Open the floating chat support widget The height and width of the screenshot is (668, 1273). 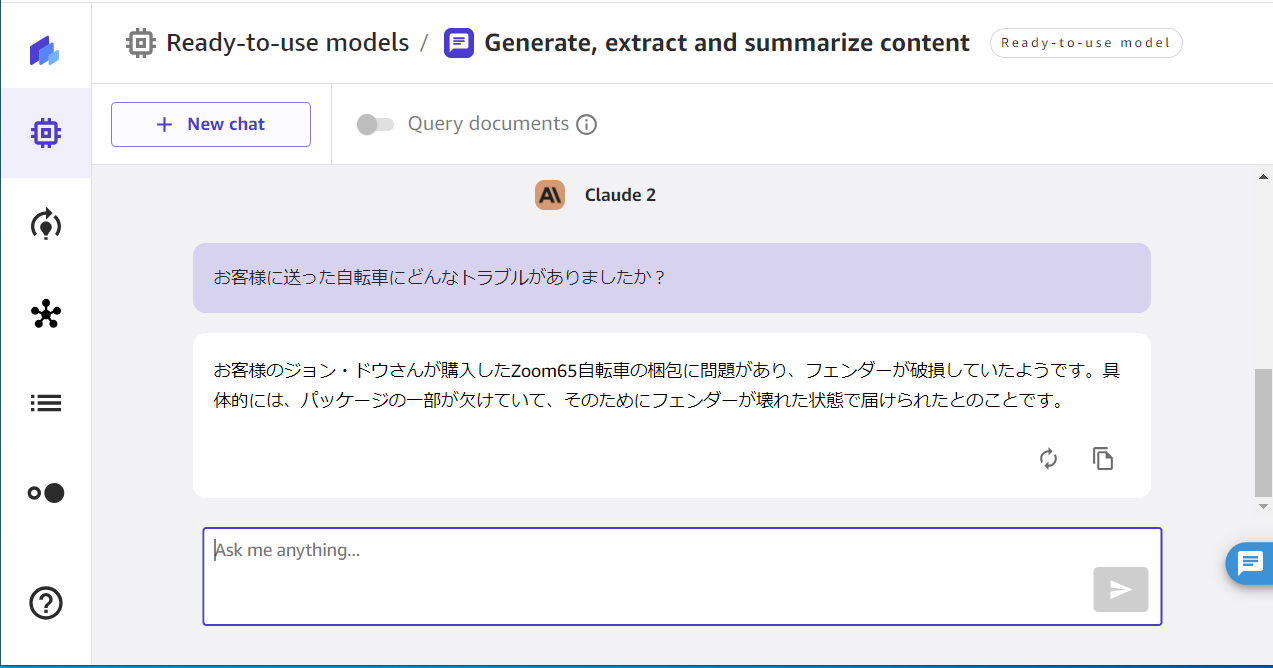[1250, 563]
